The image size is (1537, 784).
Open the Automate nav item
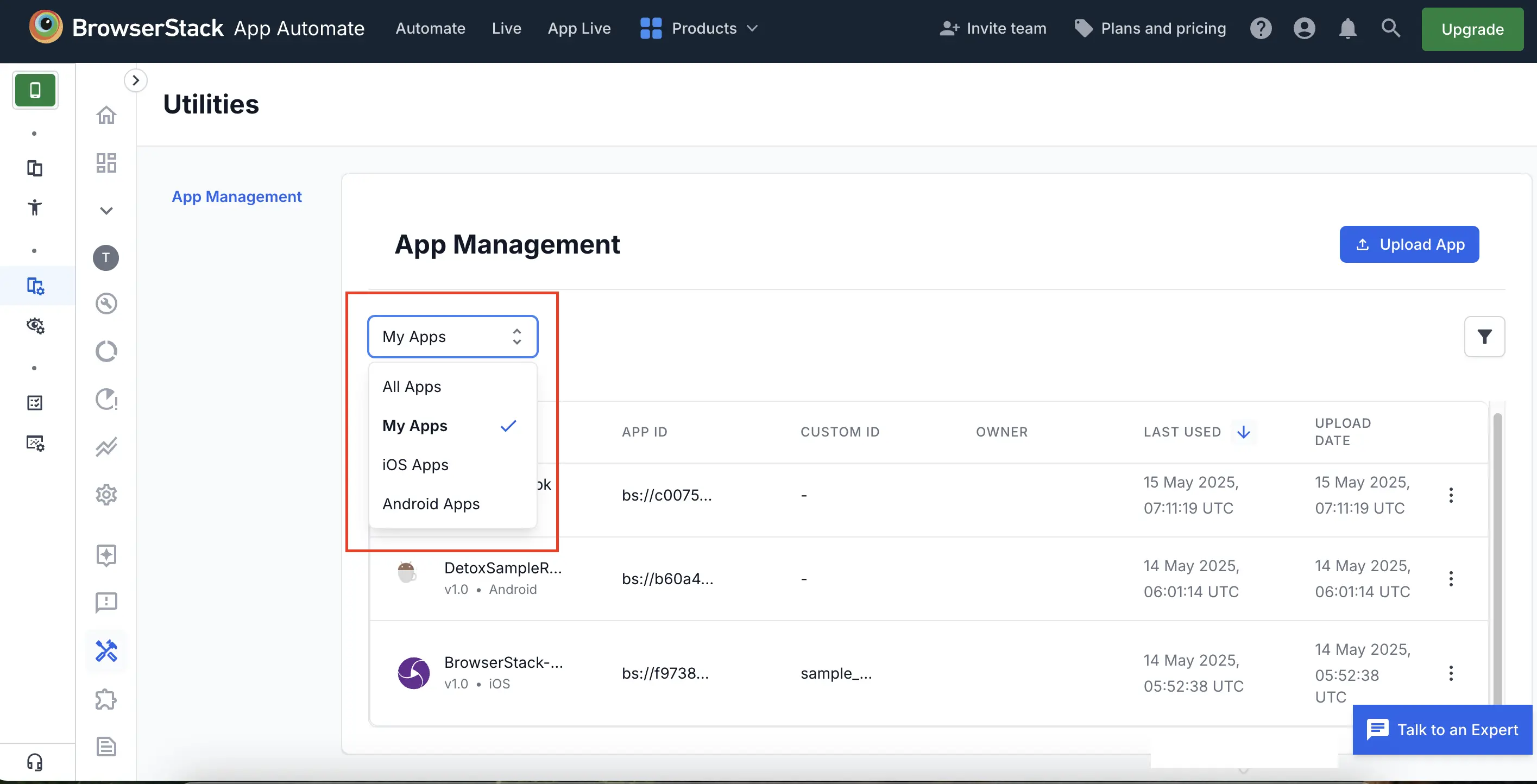[x=430, y=28]
